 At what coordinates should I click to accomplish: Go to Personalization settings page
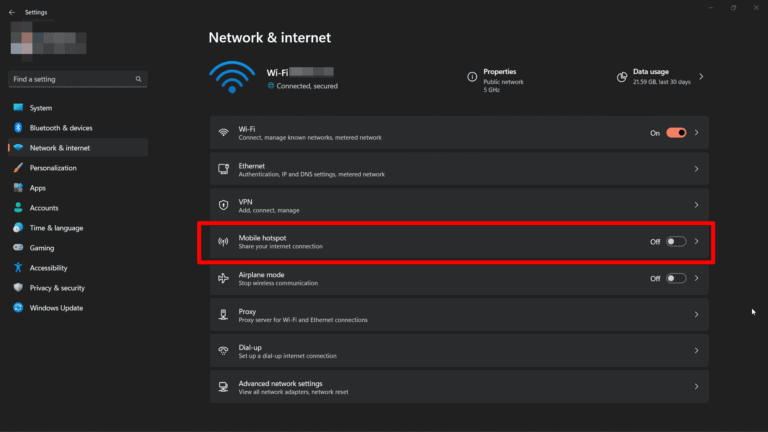(x=52, y=168)
